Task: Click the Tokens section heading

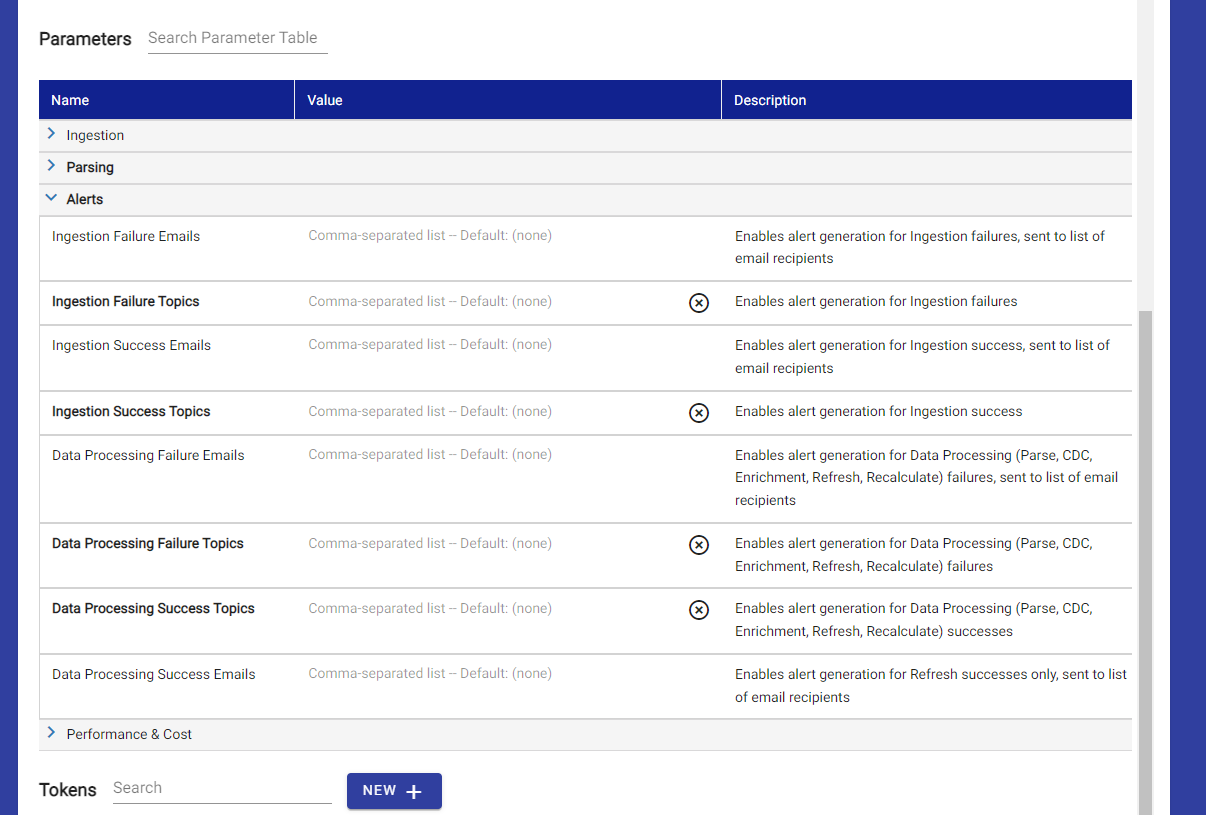Action: (x=68, y=790)
